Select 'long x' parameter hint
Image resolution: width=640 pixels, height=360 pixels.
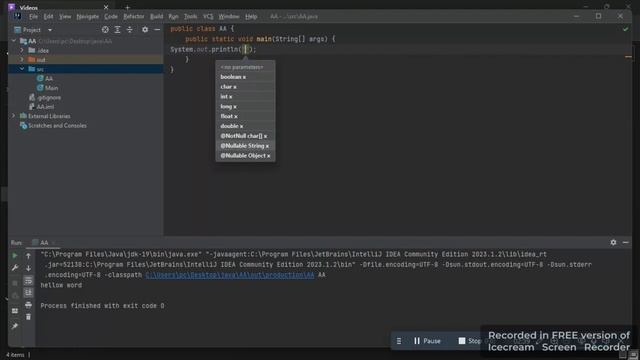tap(245, 106)
